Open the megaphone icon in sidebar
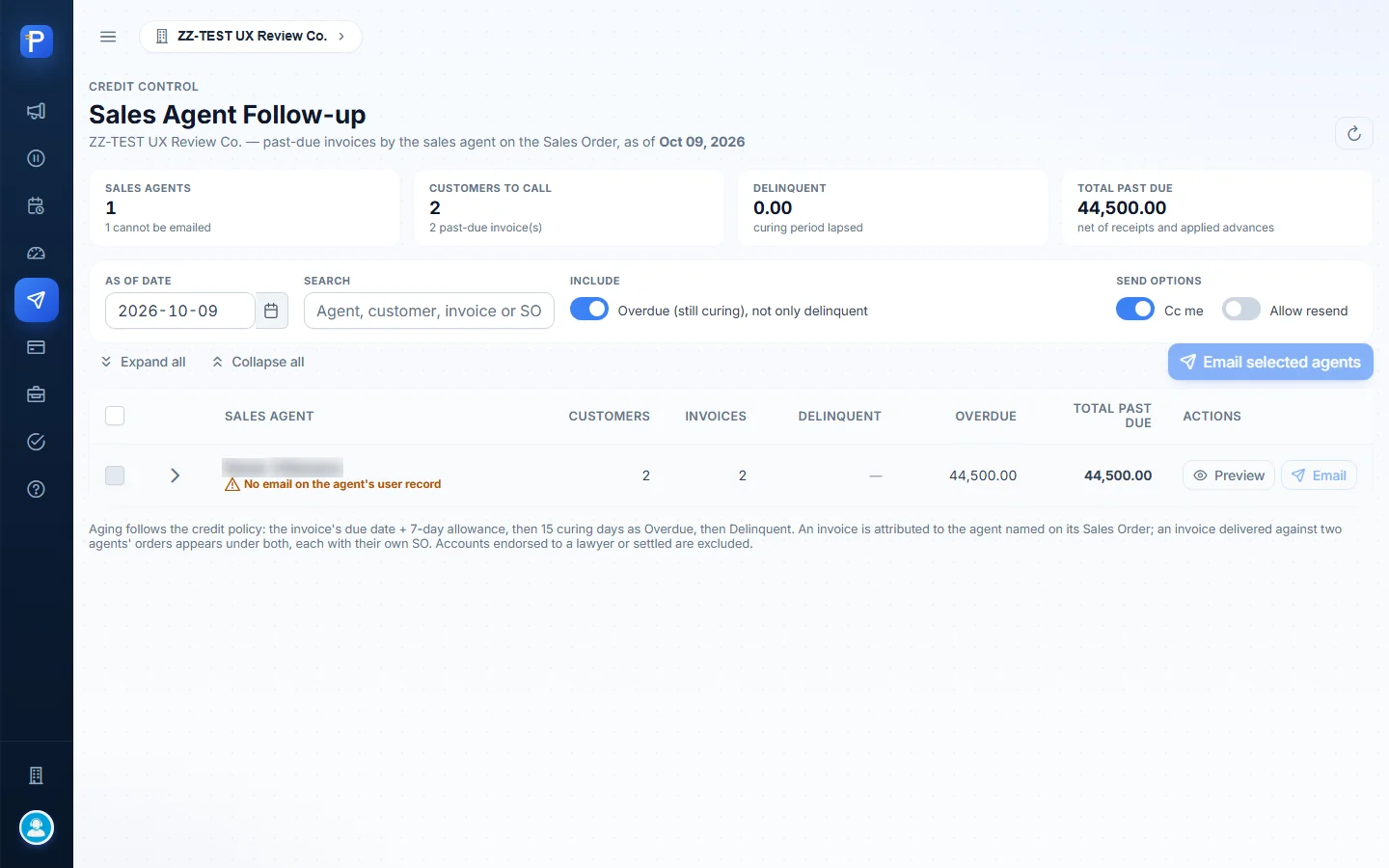The height and width of the screenshot is (868, 1389). 36,111
